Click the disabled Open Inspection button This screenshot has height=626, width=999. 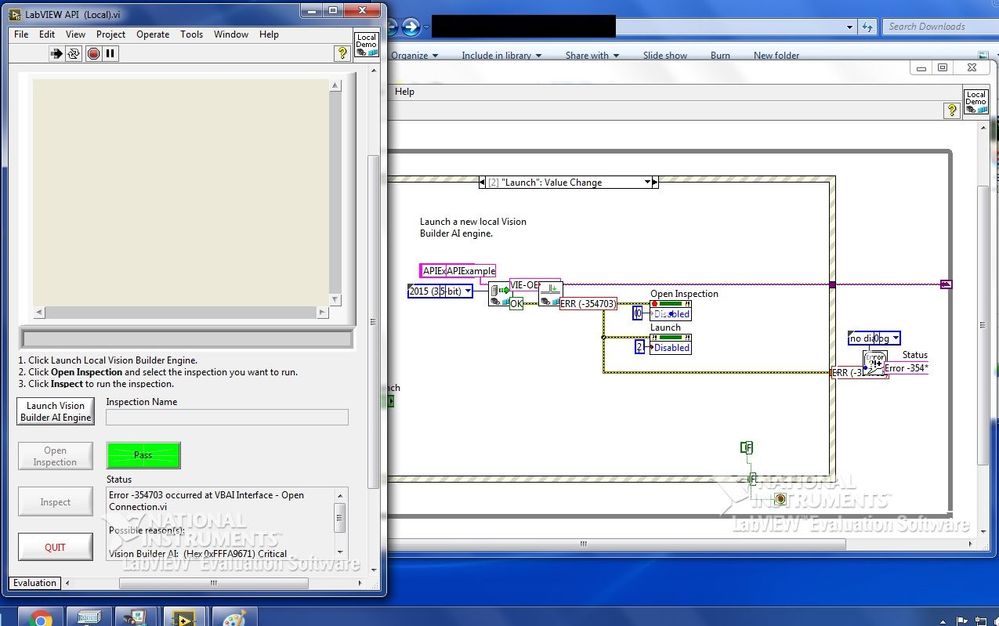coord(55,456)
